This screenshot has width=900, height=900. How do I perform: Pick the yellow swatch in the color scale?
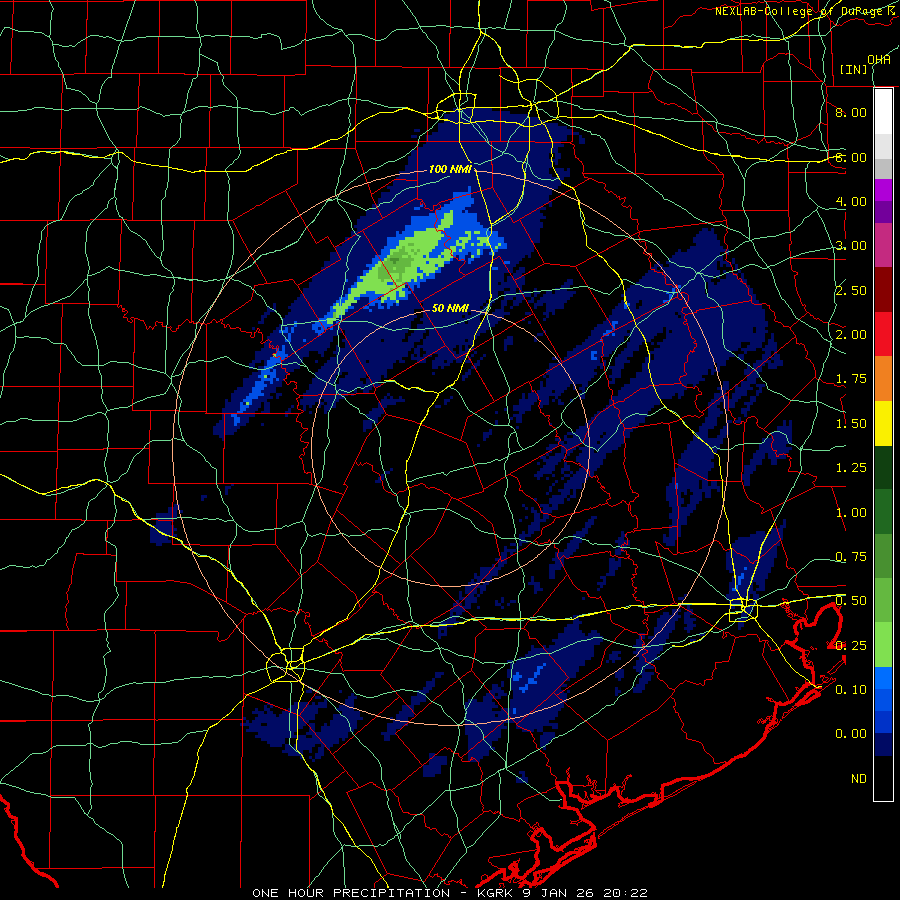tap(883, 423)
